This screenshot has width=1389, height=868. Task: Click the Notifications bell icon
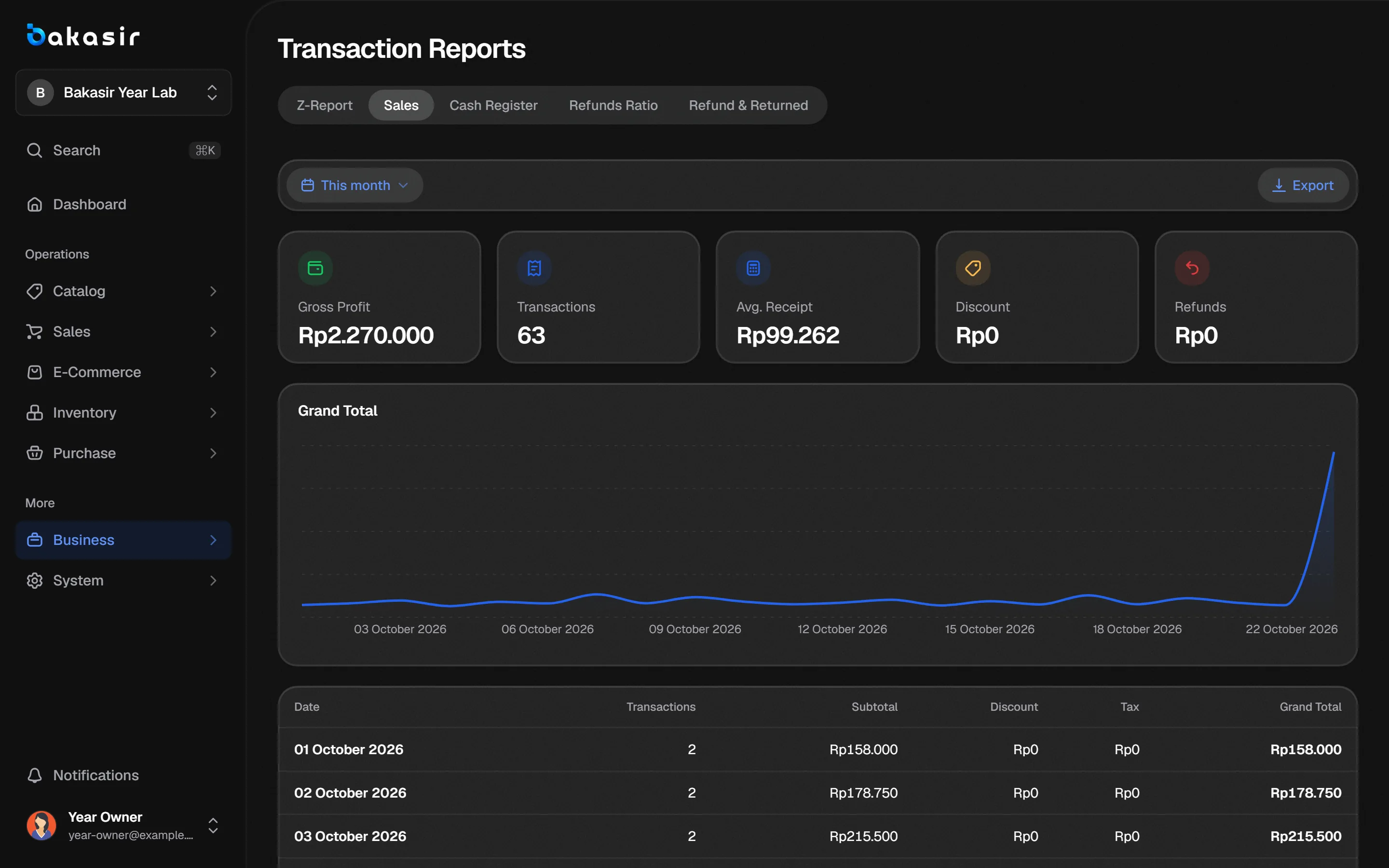(34, 775)
